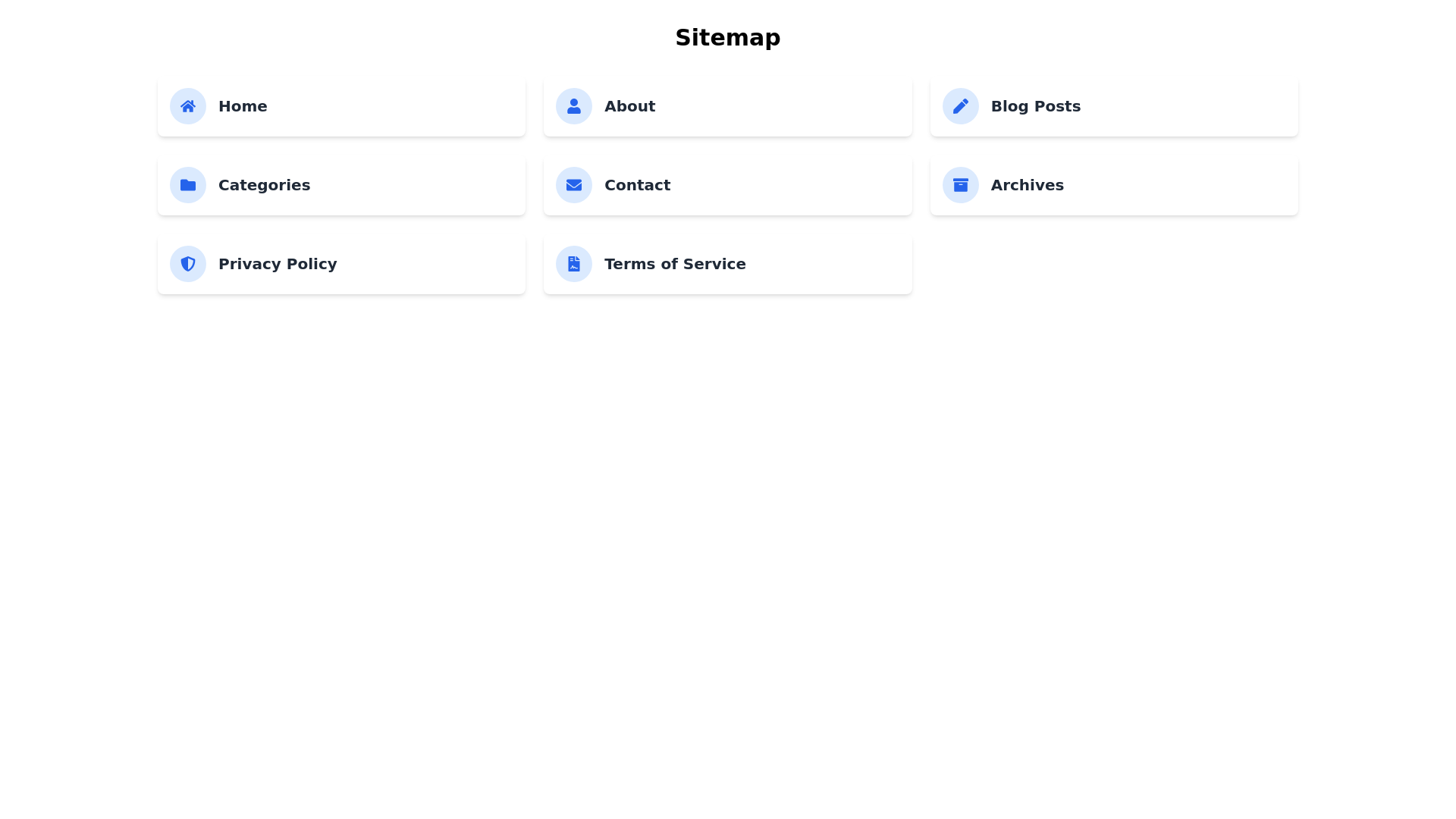Click the pencil icon next to Blog Posts
This screenshot has width=1456, height=819.
[x=960, y=106]
